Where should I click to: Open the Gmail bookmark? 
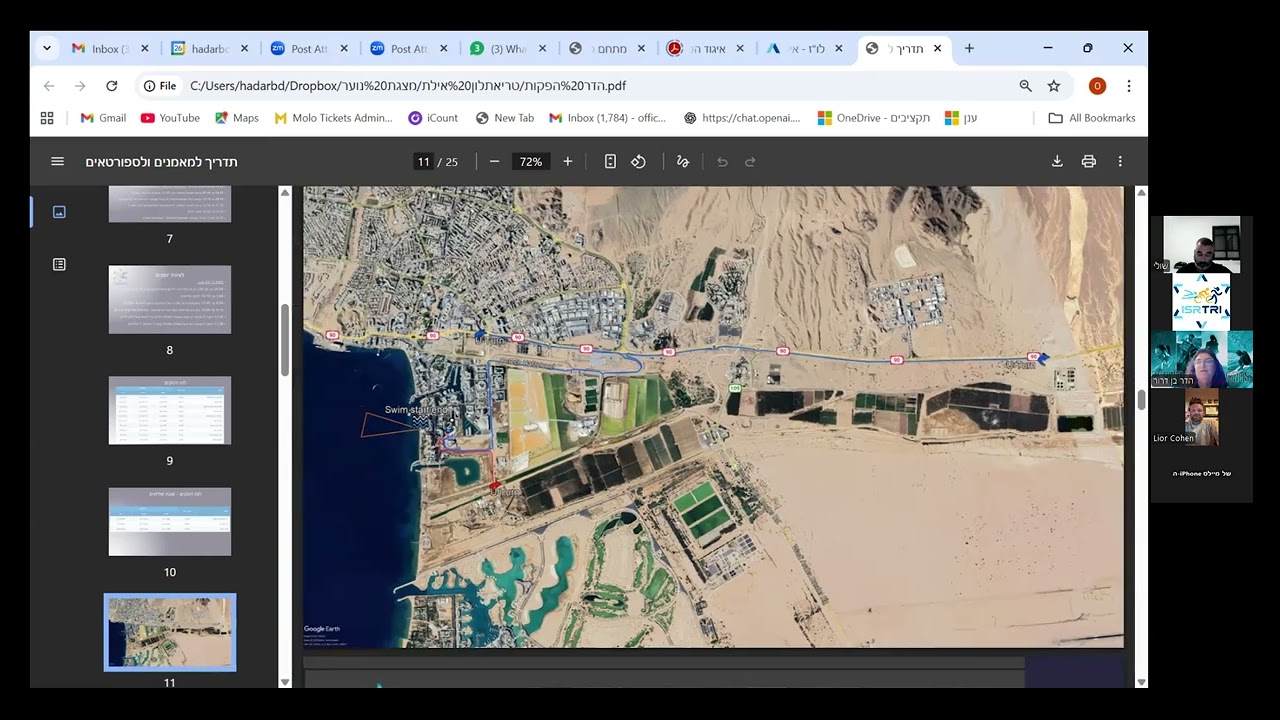click(103, 118)
